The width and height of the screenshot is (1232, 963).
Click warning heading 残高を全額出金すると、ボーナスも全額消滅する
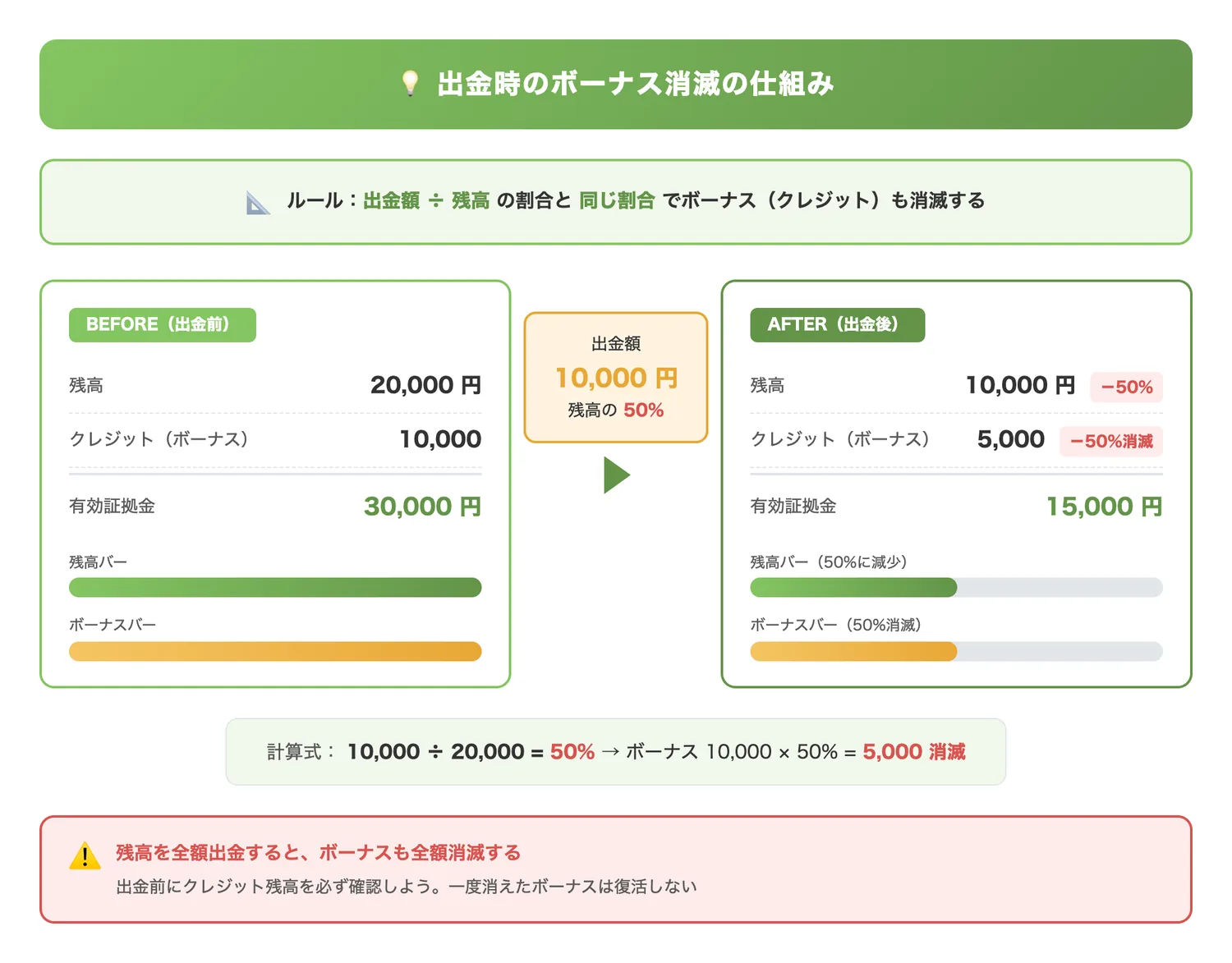(319, 853)
